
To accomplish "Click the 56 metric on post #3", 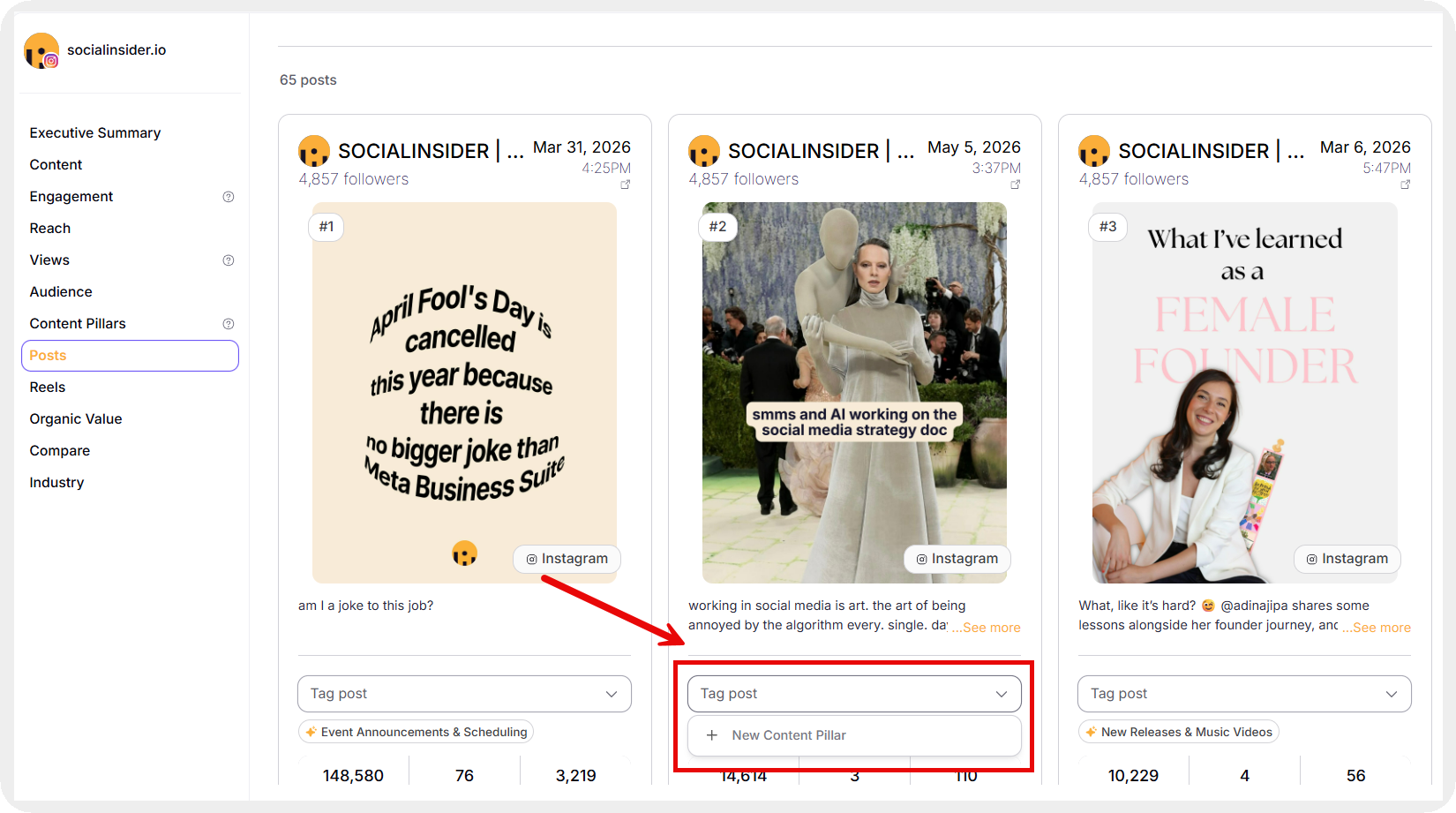I will point(1355,776).
